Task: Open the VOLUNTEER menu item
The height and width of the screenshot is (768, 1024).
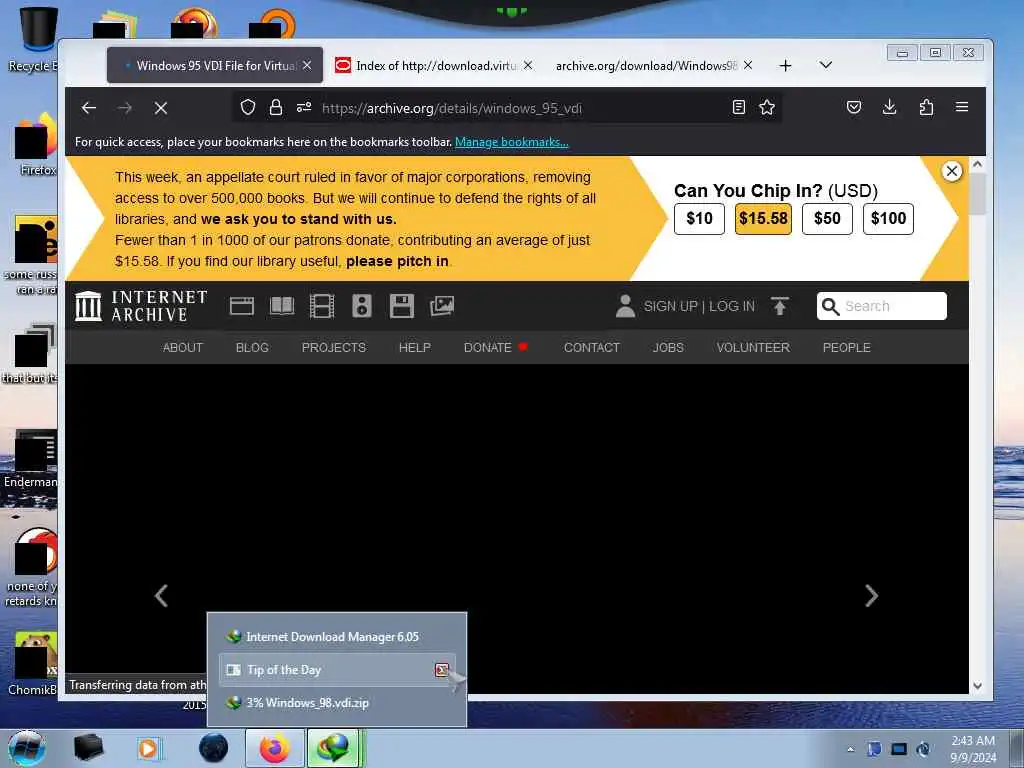Action: [753, 347]
